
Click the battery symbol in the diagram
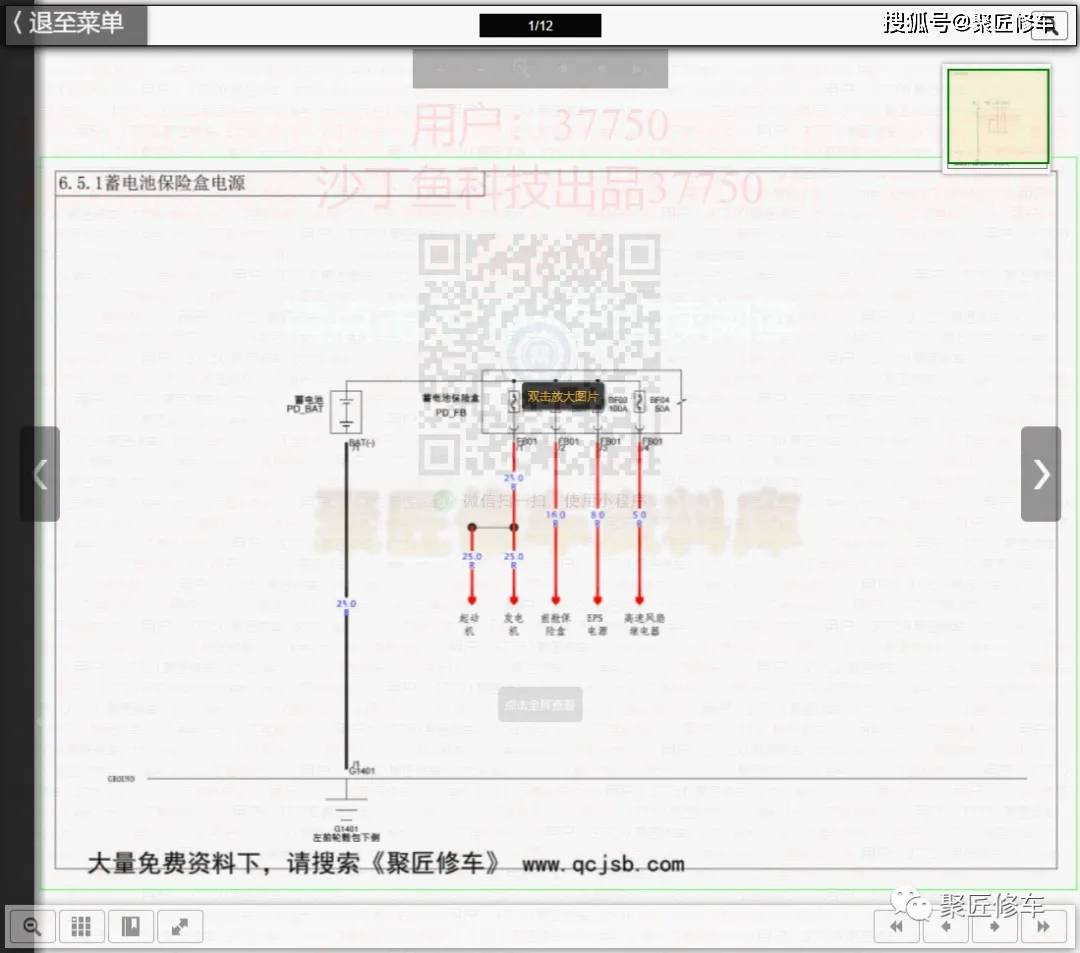(346, 412)
